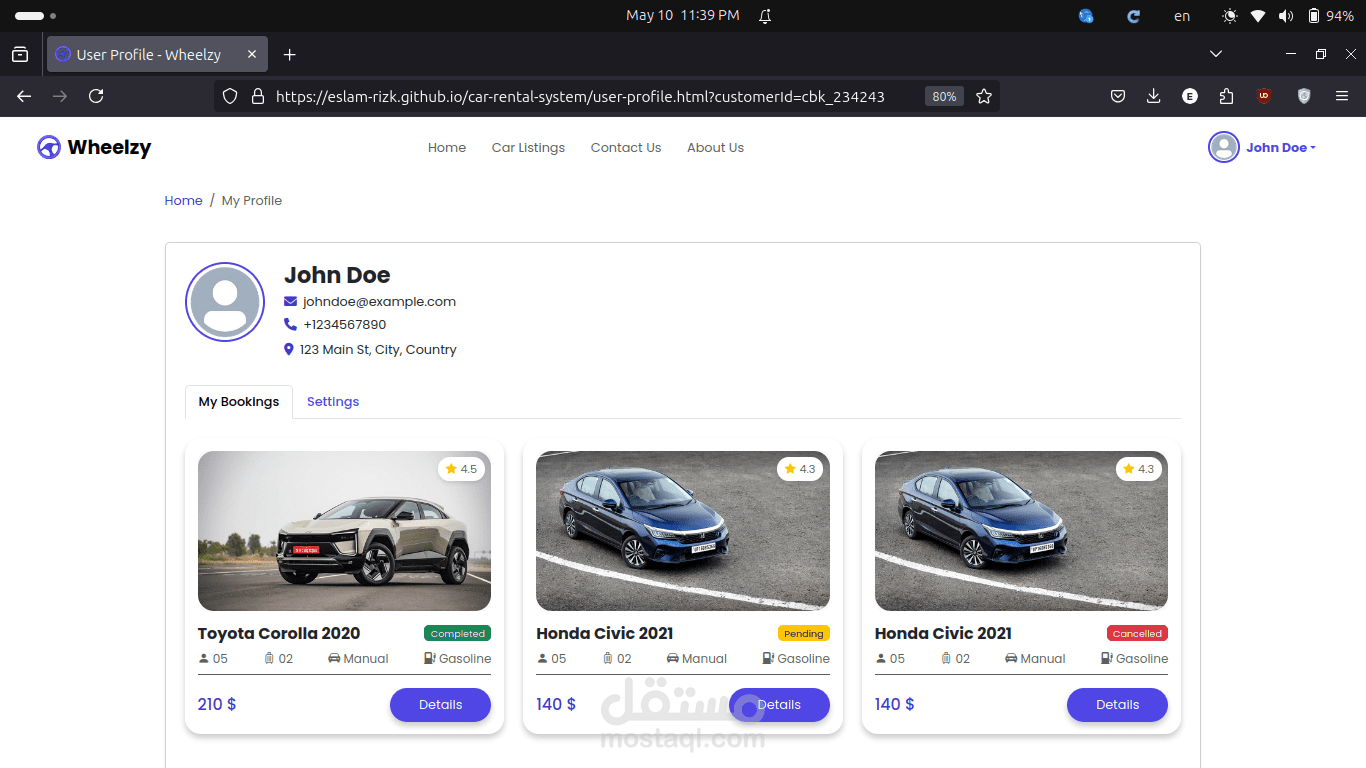The width and height of the screenshot is (1366, 768).
Task: View Details for Toyota Corolla 2020 booking
Action: point(440,705)
